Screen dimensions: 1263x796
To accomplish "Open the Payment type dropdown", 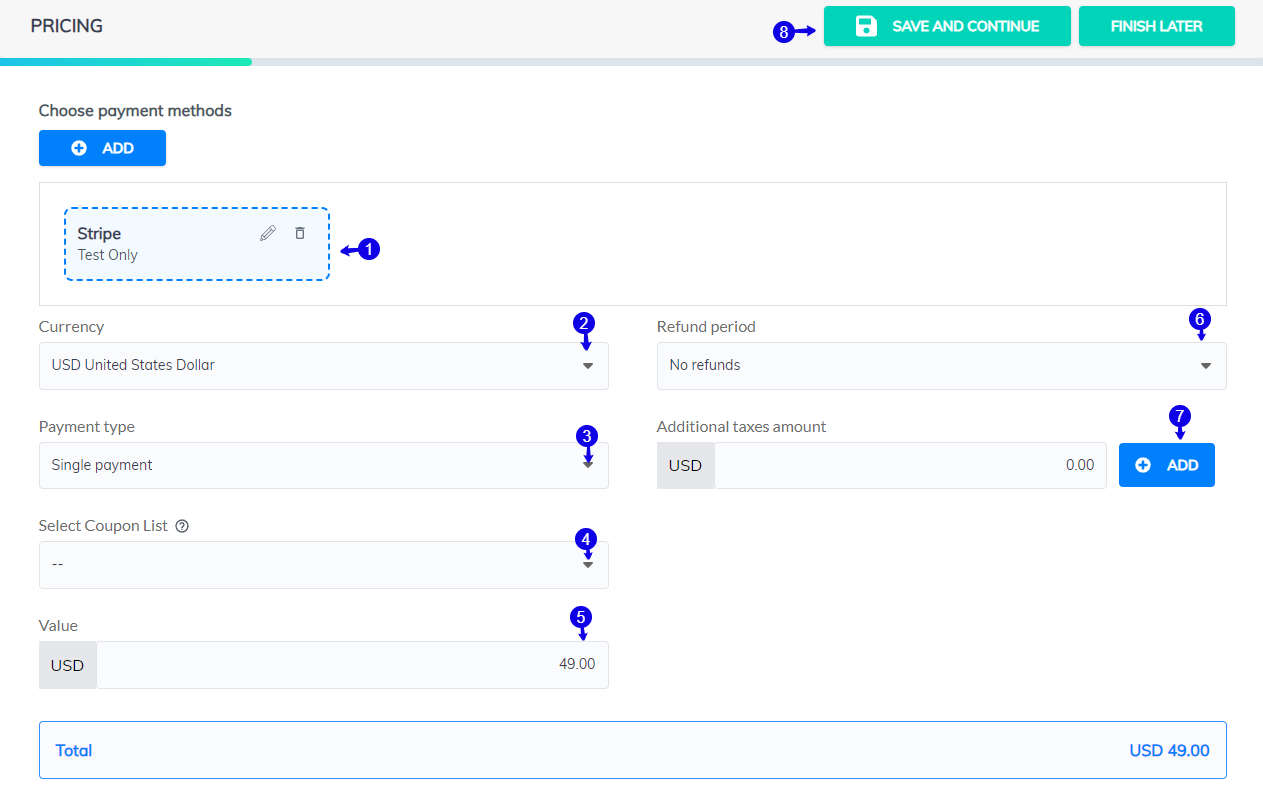I will click(588, 465).
